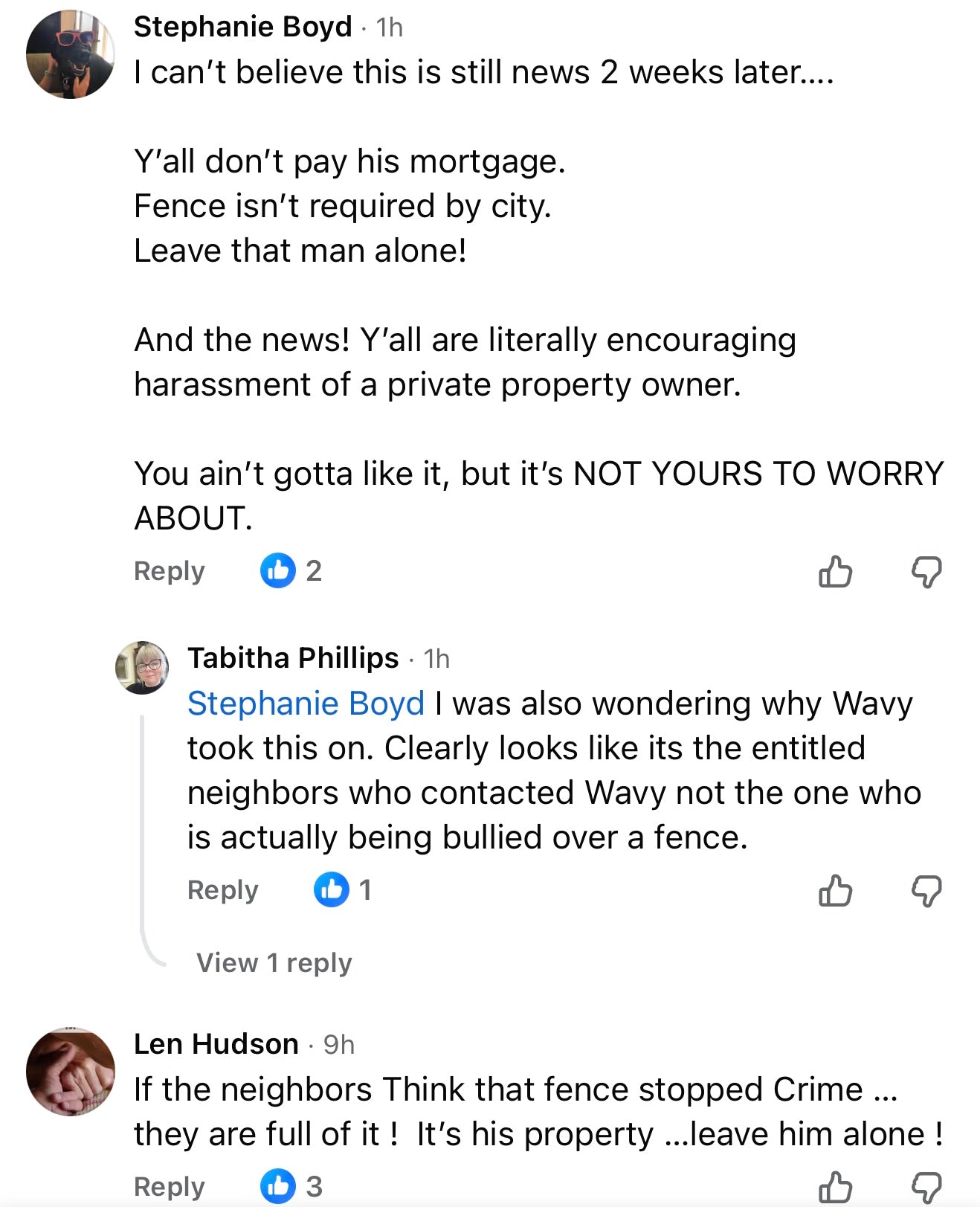This screenshot has height=1207, width=980.
Task: Reply to Stephanie Boyd's comment
Action: pyautogui.click(x=169, y=571)
